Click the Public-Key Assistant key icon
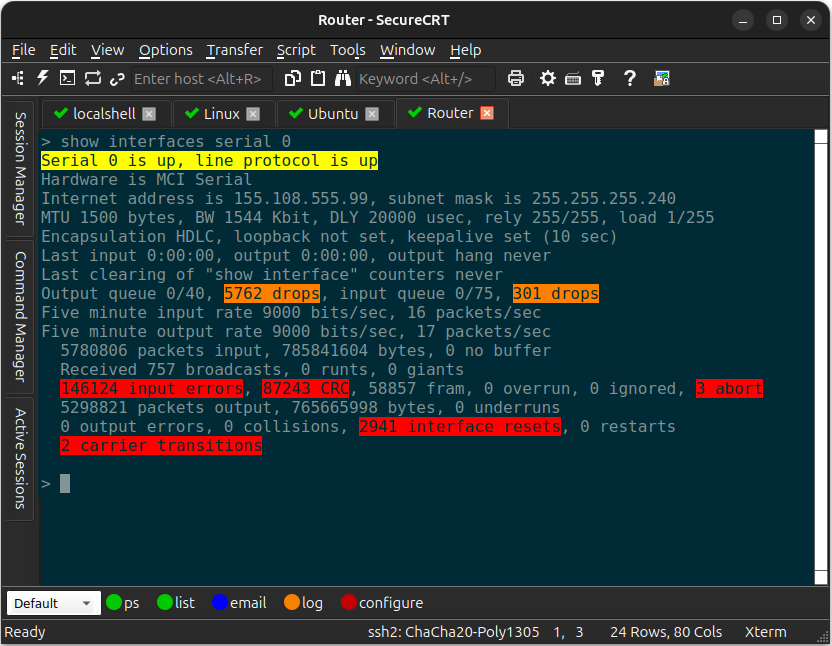Viewport: 832px width, 646px height. tap(598, 78)
